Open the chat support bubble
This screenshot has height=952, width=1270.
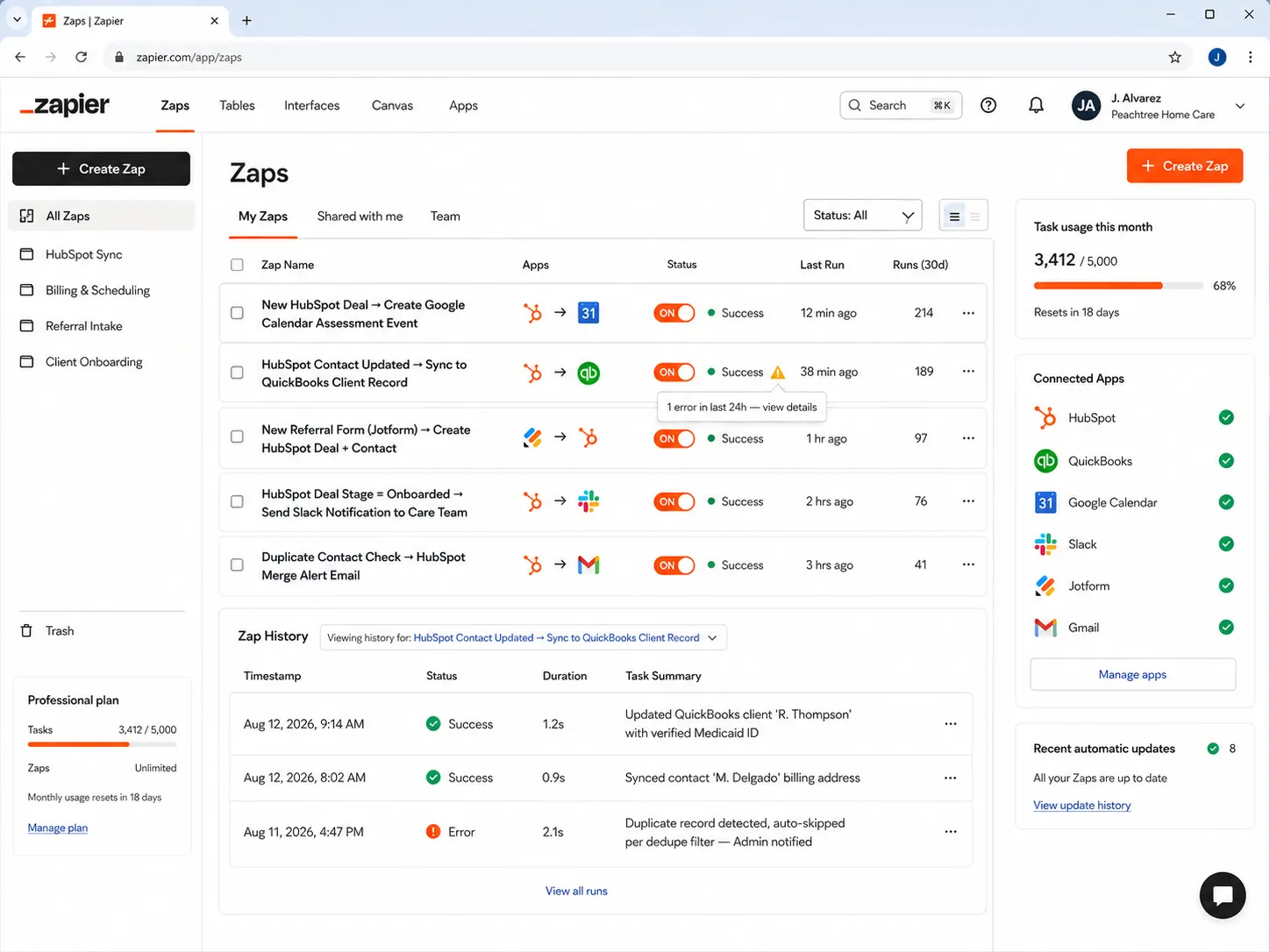pos(1223,895)
